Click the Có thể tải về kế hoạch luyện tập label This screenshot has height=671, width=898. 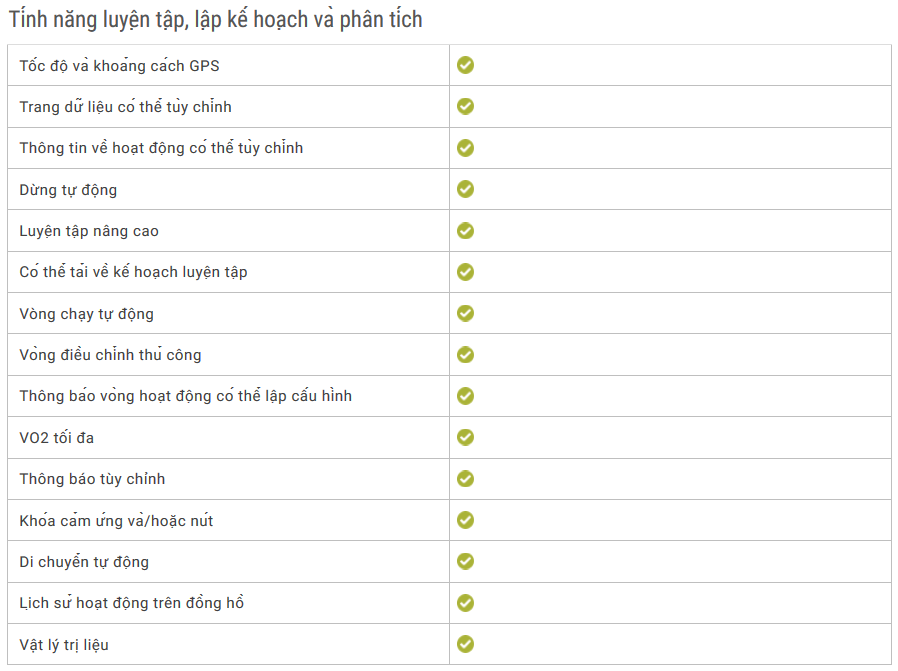[x=133, y=272]
